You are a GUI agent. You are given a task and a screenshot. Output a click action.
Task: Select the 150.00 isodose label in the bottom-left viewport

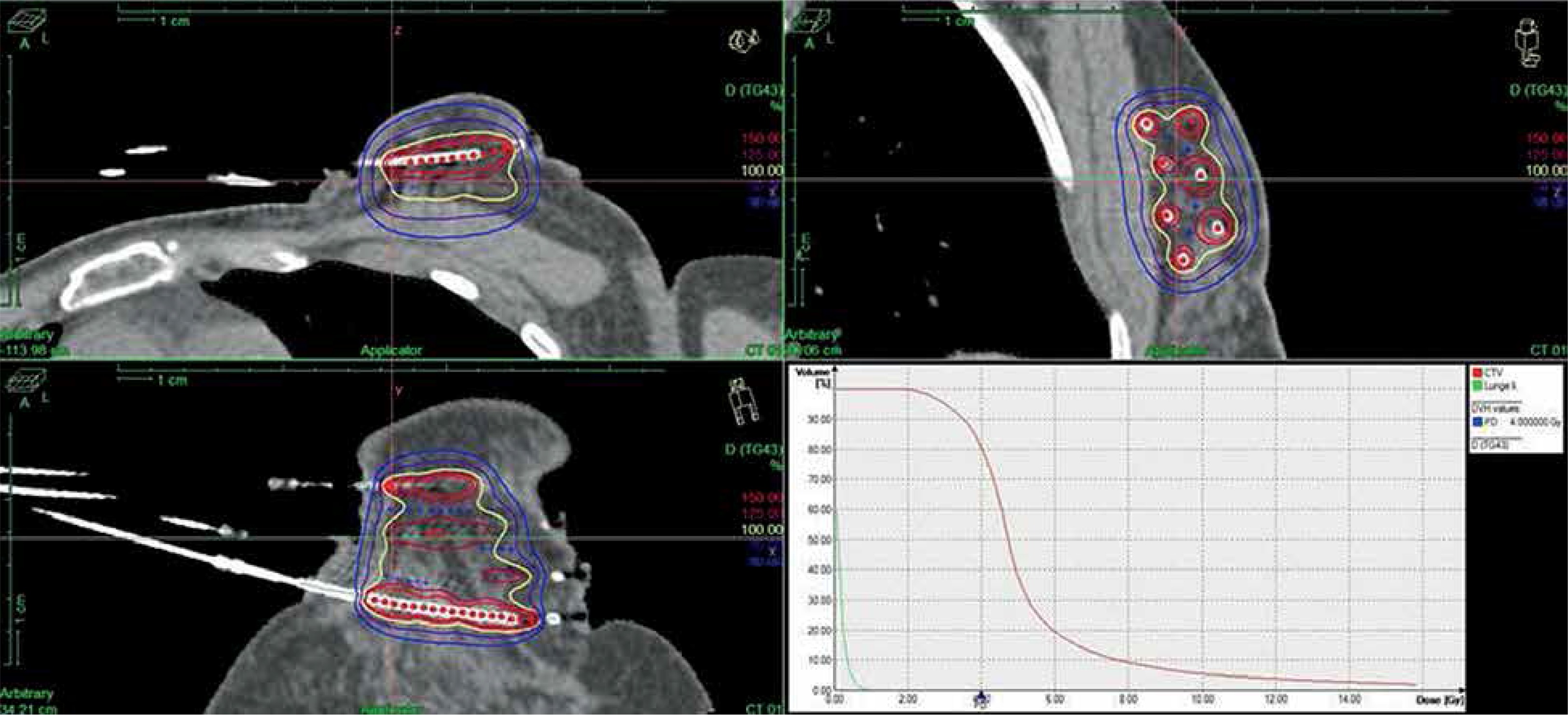click(x=762, y=498)
